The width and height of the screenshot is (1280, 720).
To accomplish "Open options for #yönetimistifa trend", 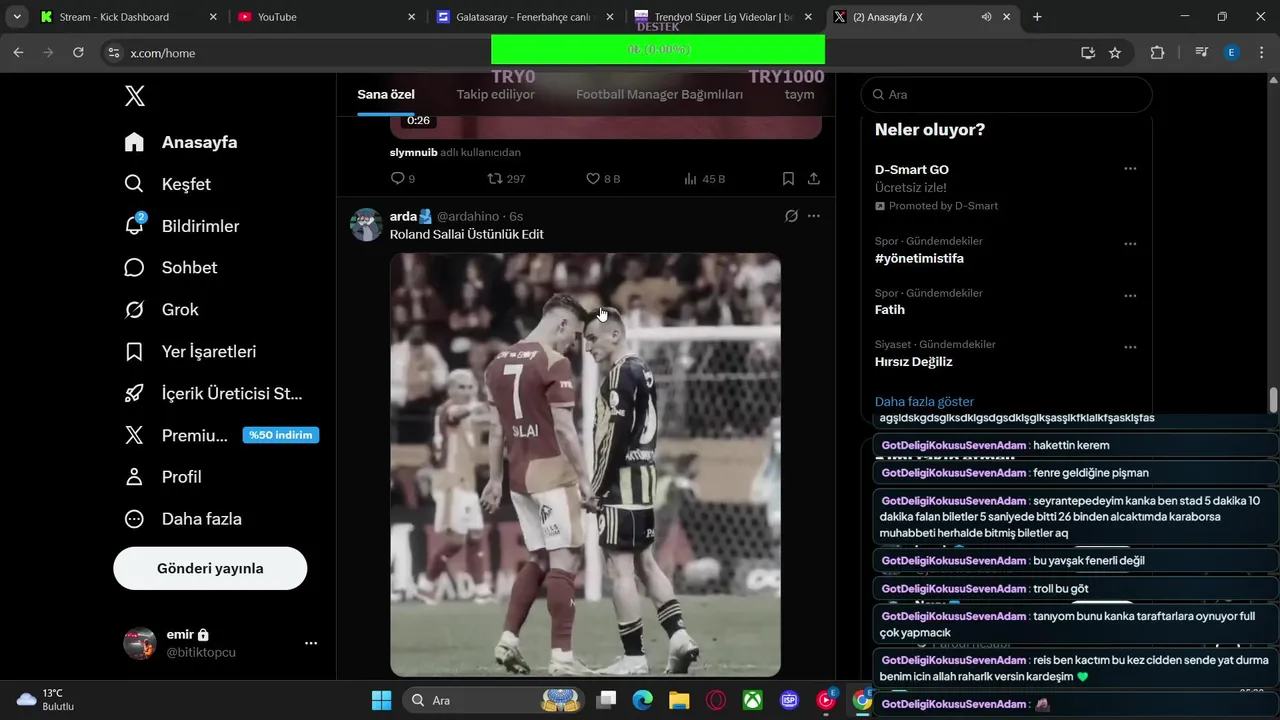I will pyautogui.click(x=1130, y=244).
